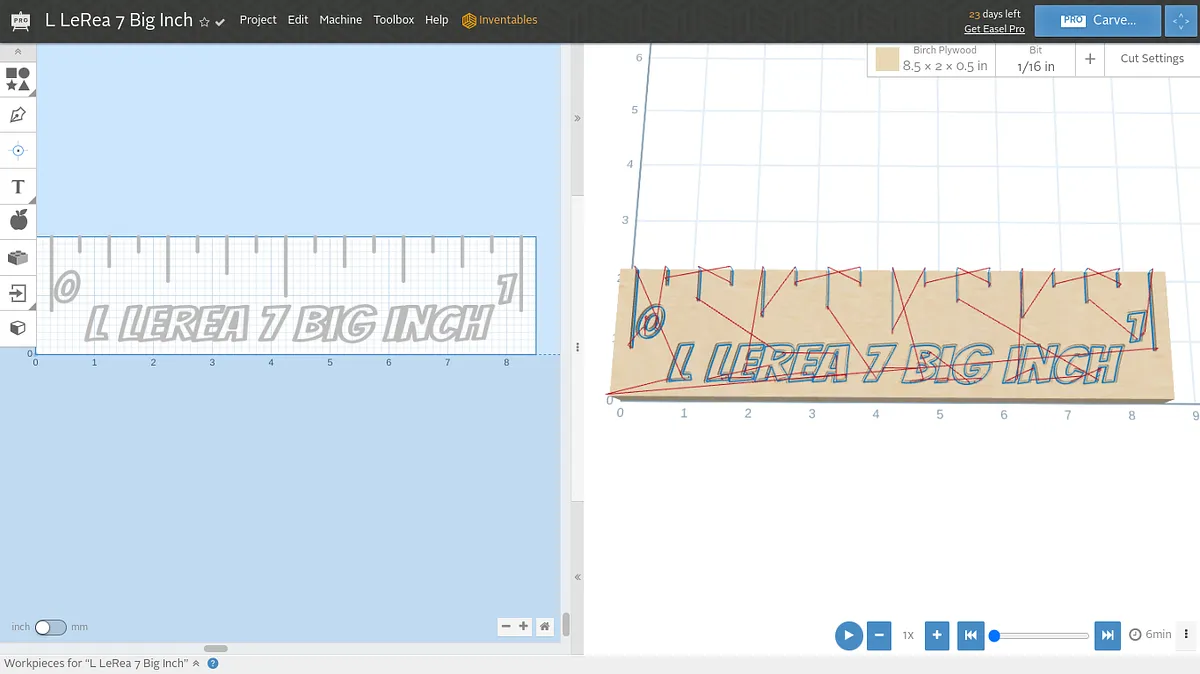The height and width of the screenshot is (674, 1200).
Task: Open the Toolbox menu
Action: coord(393,20)
